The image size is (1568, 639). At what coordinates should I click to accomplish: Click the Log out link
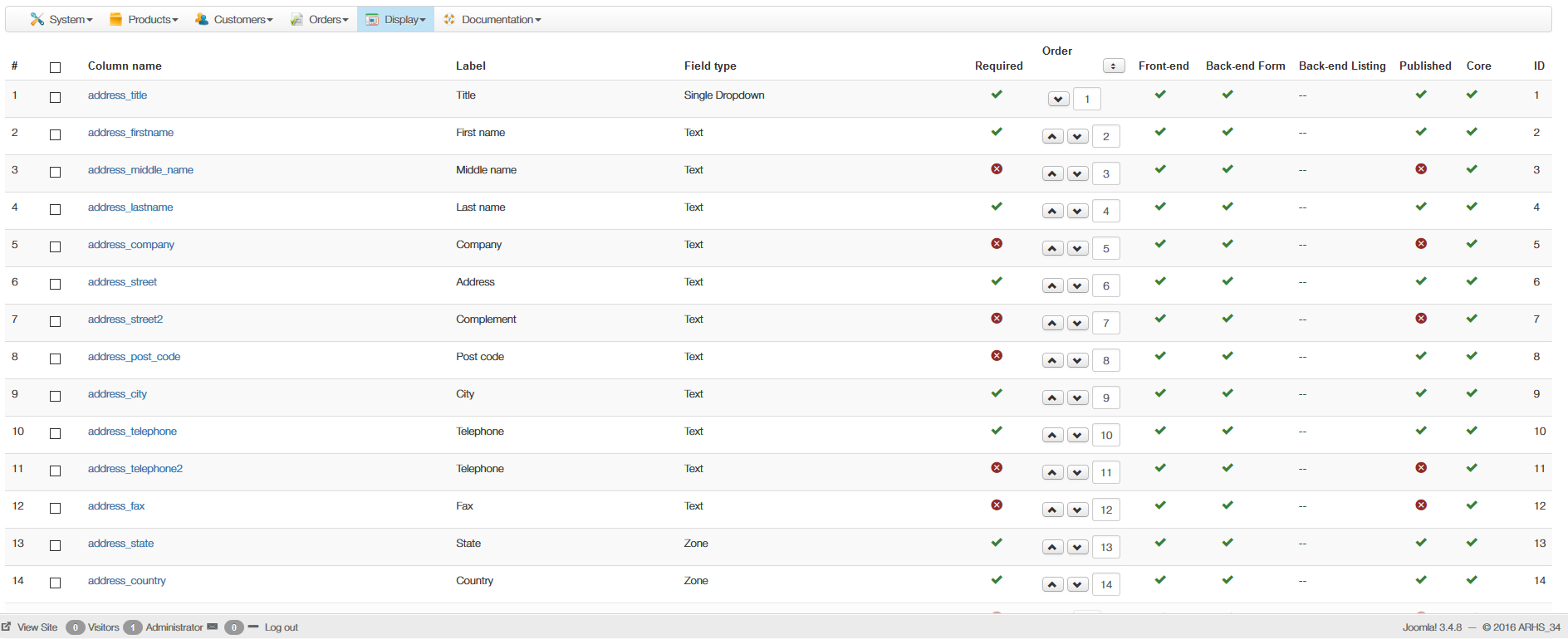(x=281, y=627)
